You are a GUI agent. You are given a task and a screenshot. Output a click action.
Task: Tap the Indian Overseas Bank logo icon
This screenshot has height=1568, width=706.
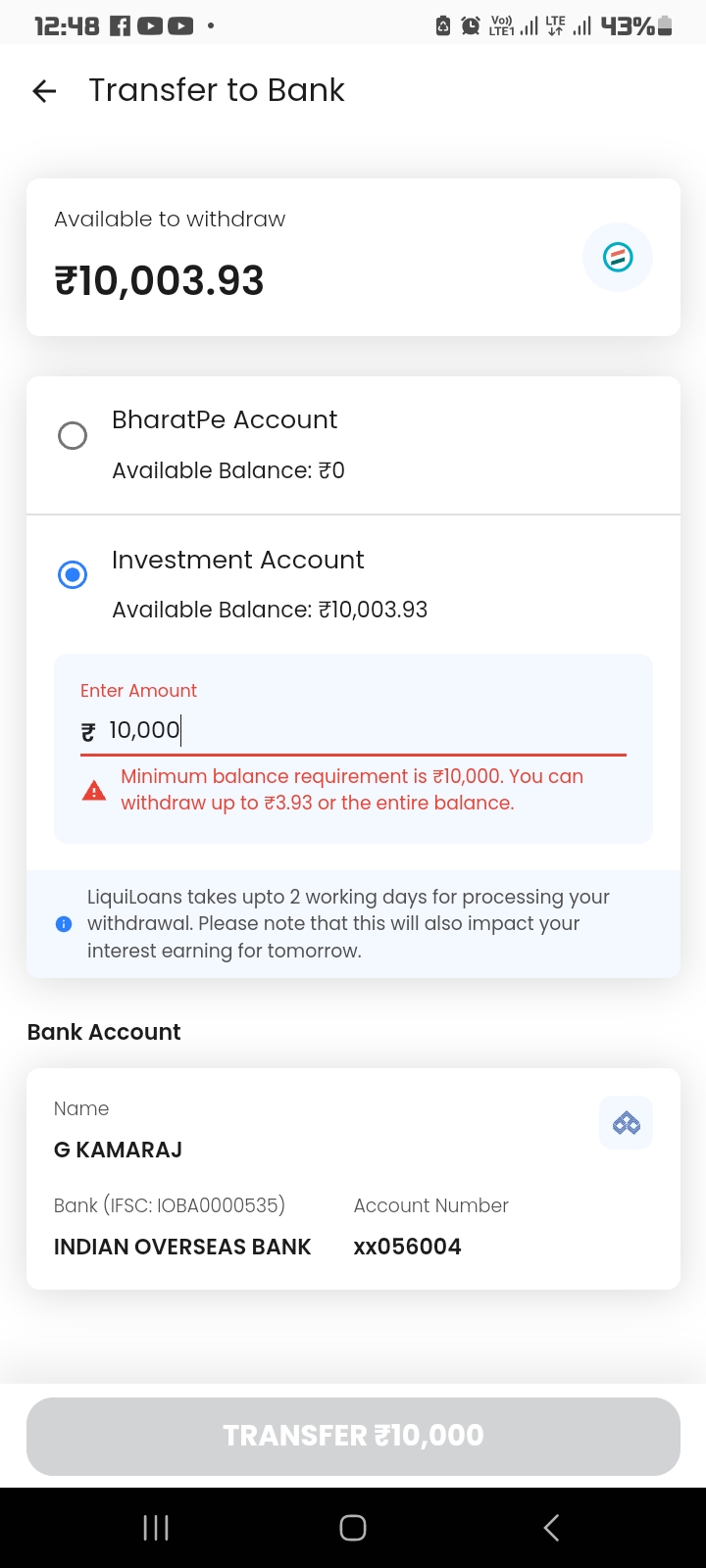626,1123
